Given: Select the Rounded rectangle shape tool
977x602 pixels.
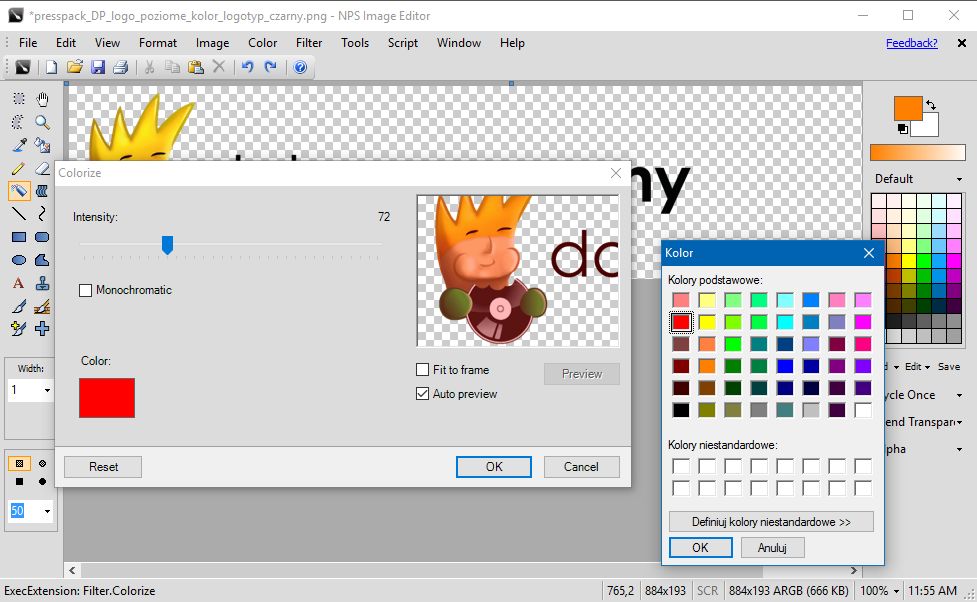Looking at the screenshot, I should coord(42,237).
